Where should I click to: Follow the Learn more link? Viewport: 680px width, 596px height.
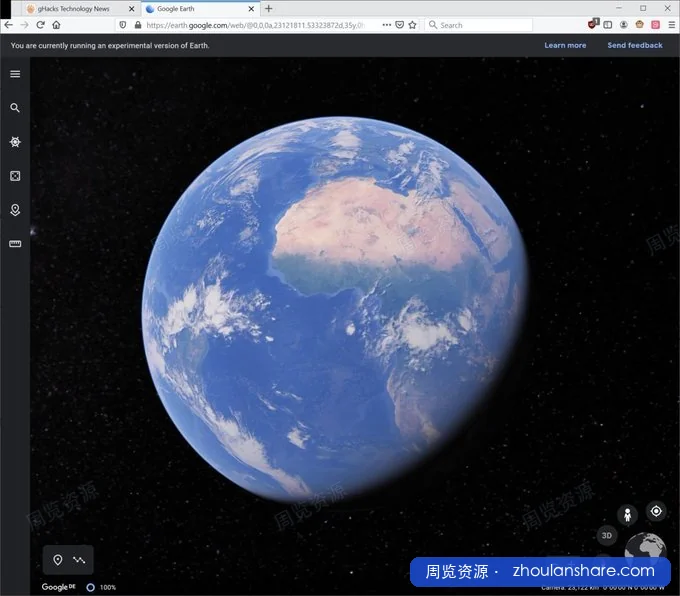click(565, 45)
